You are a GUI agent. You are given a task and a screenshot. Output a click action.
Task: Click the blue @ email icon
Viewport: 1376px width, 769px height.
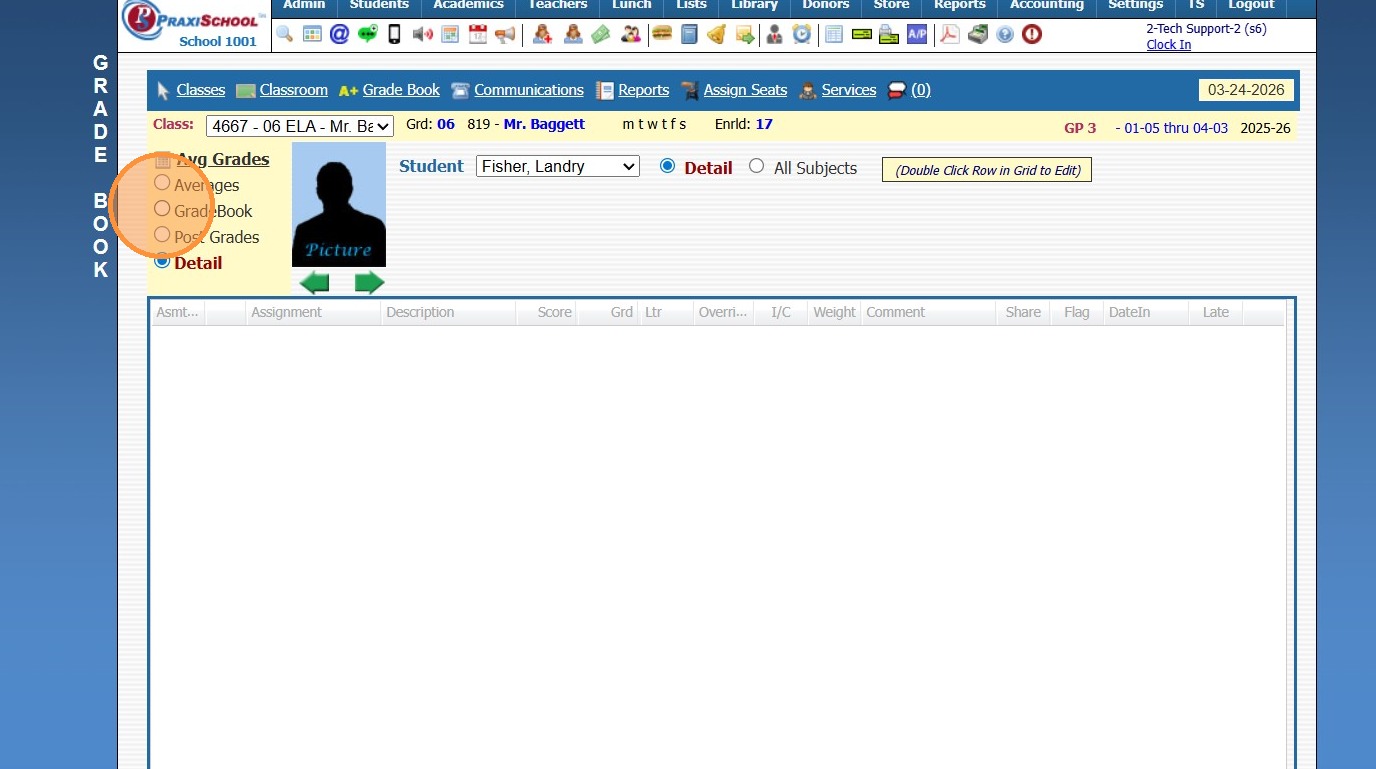coord(339,34)
